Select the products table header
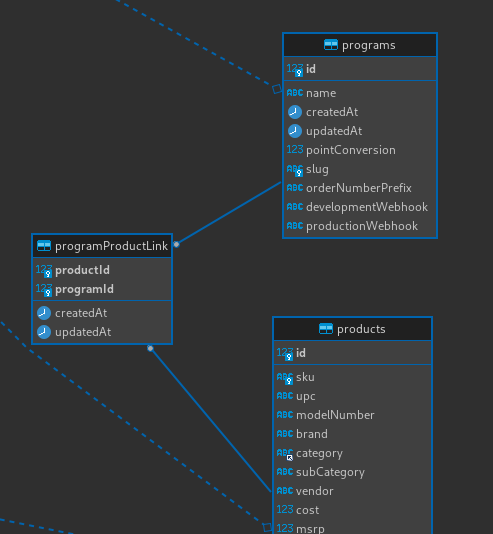This screenshot has width=493, height=534. click(352, 329)
